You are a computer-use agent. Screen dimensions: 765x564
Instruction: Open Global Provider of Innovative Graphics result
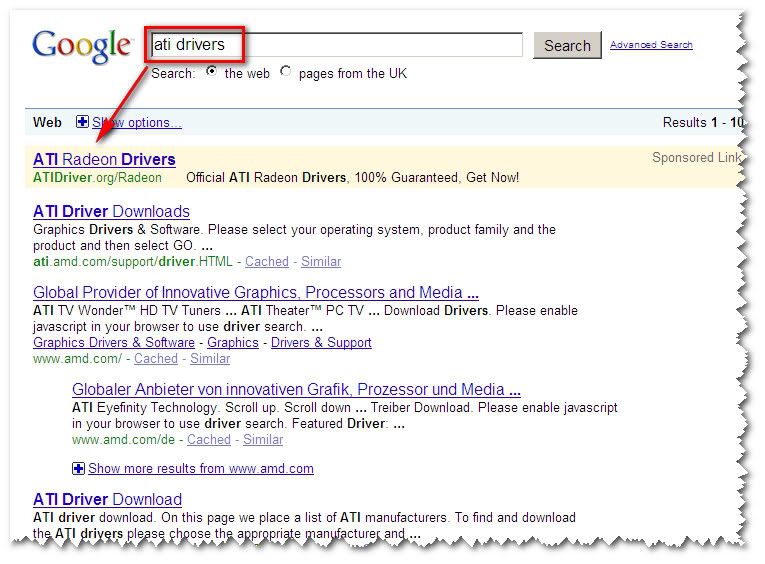255,293
